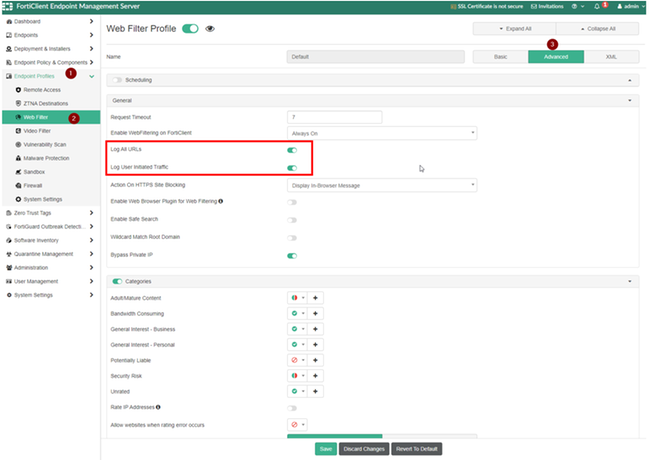Expand Adult/Mature Content subcategories with plus
The height and width of the screenshot is (460, 650).
315,298
